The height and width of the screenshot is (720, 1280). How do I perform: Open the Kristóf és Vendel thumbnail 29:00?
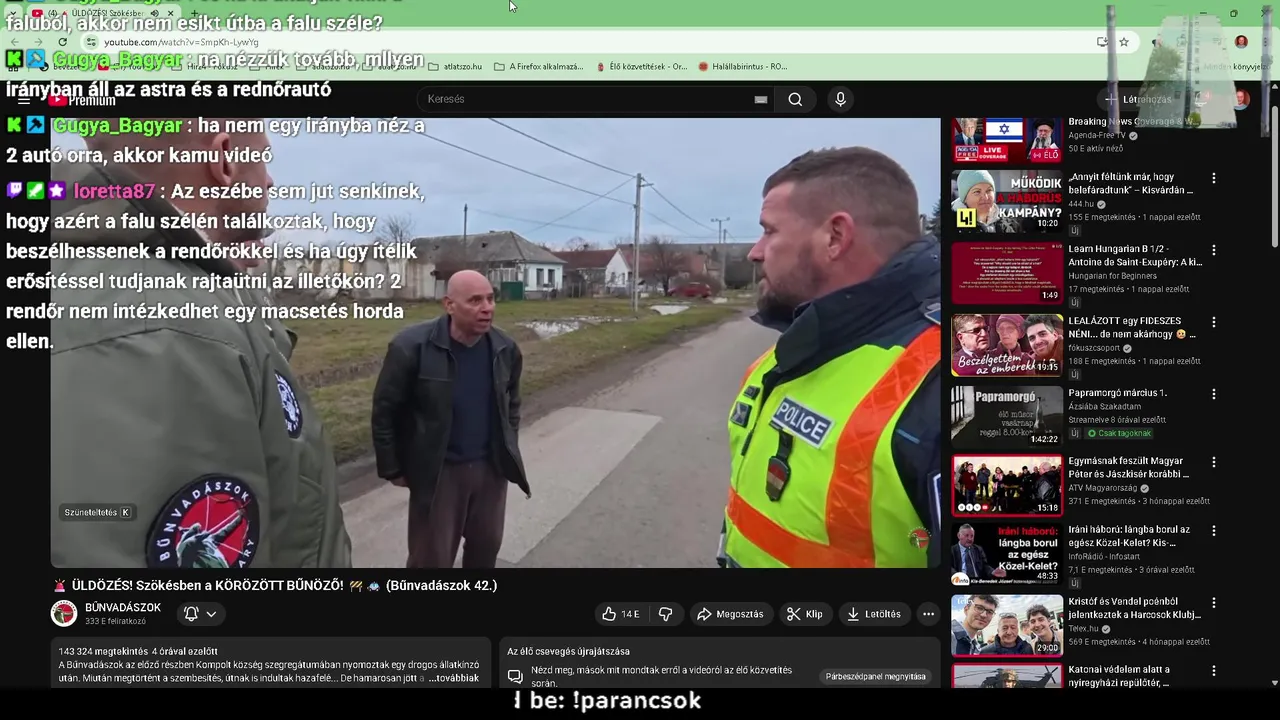tap(1007, 626)
